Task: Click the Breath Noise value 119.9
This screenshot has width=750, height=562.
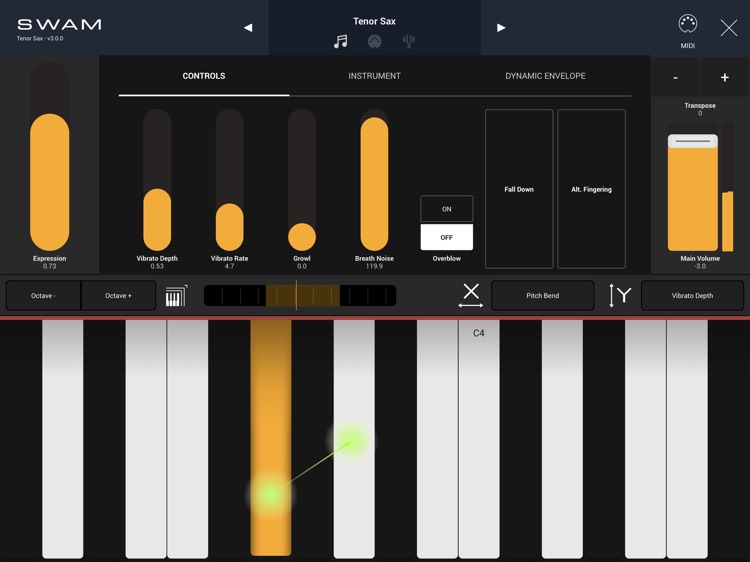Action: click(x=374, y=266)
